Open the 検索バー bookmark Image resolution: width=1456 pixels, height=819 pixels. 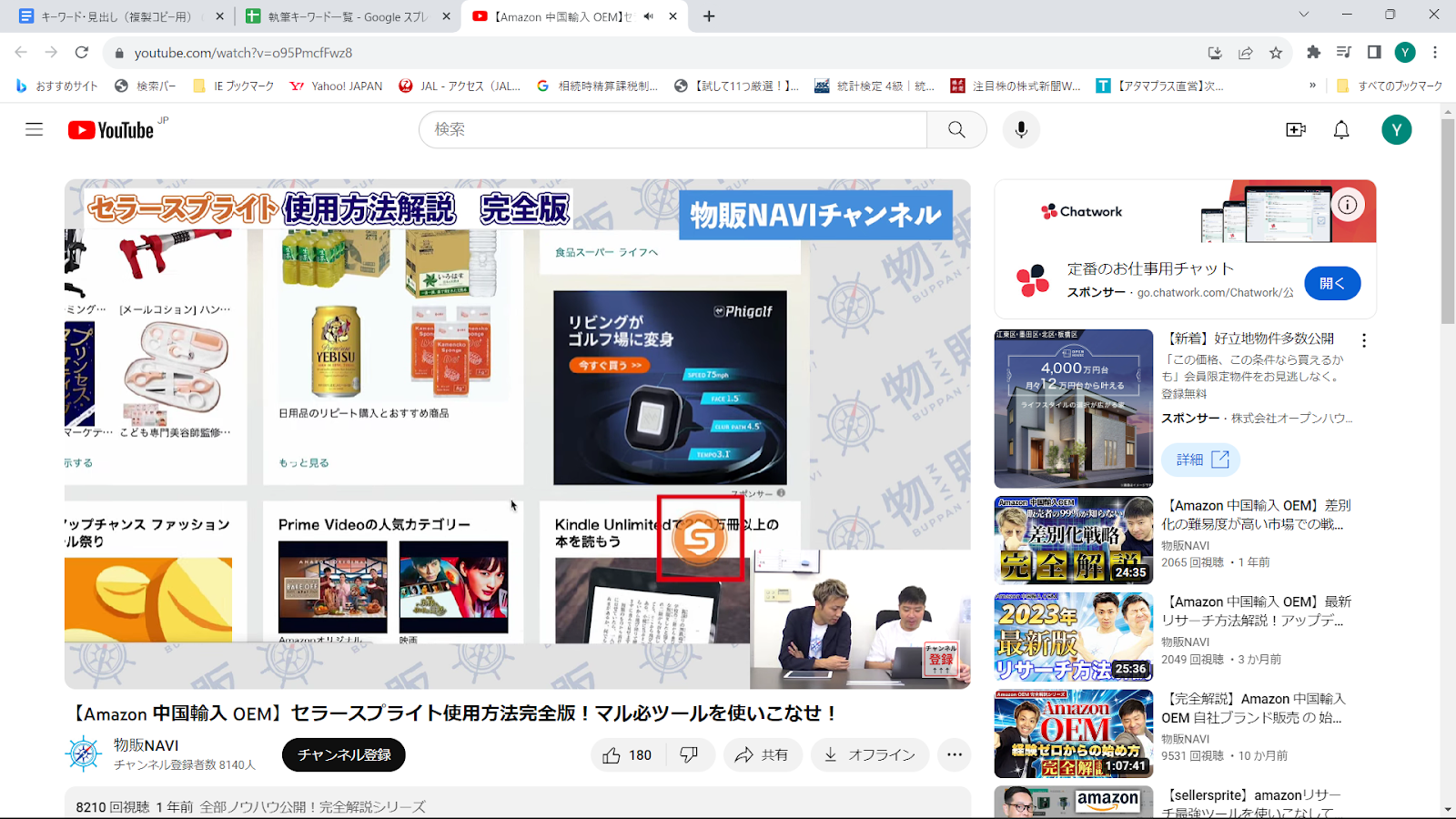[x=146, y=86]
